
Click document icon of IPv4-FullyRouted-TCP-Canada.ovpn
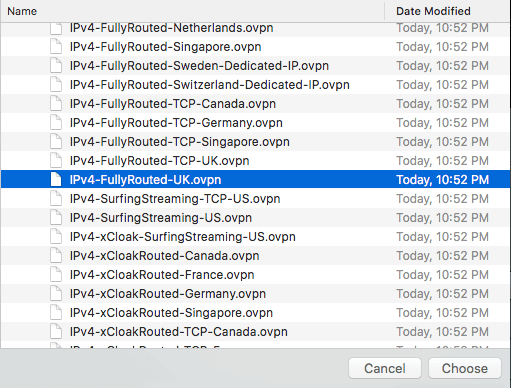56,103
